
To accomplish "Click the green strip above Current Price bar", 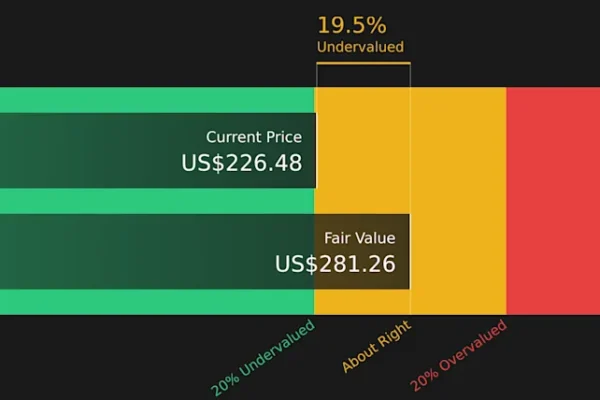I will pyautogui.click(x=150, y=100).
